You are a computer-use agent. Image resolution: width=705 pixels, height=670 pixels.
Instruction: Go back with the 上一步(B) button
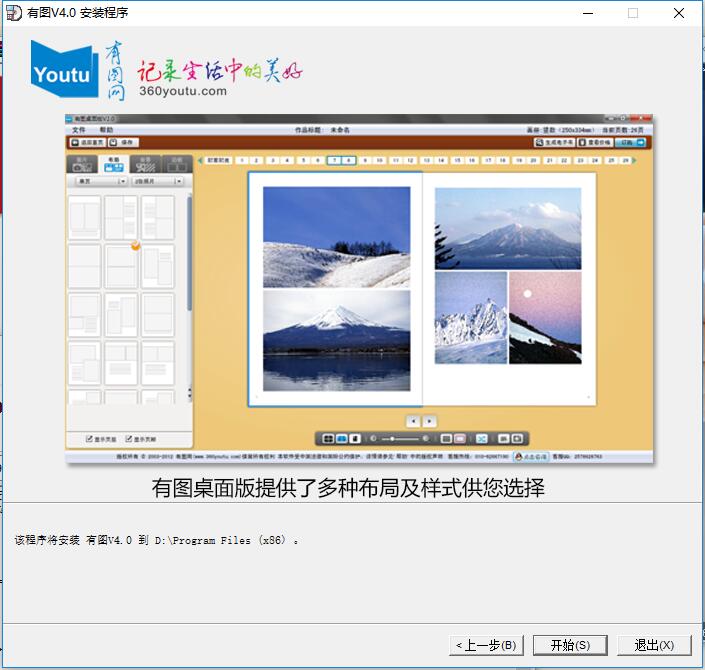click(485, 645)
